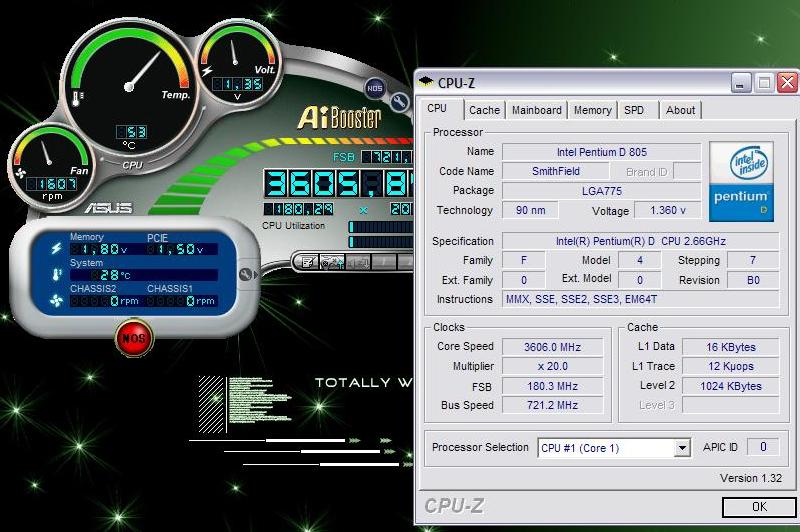This screenshot has height=532, width=800.
Task: Click the Code Name value SmithField
Action: point(556,171)
